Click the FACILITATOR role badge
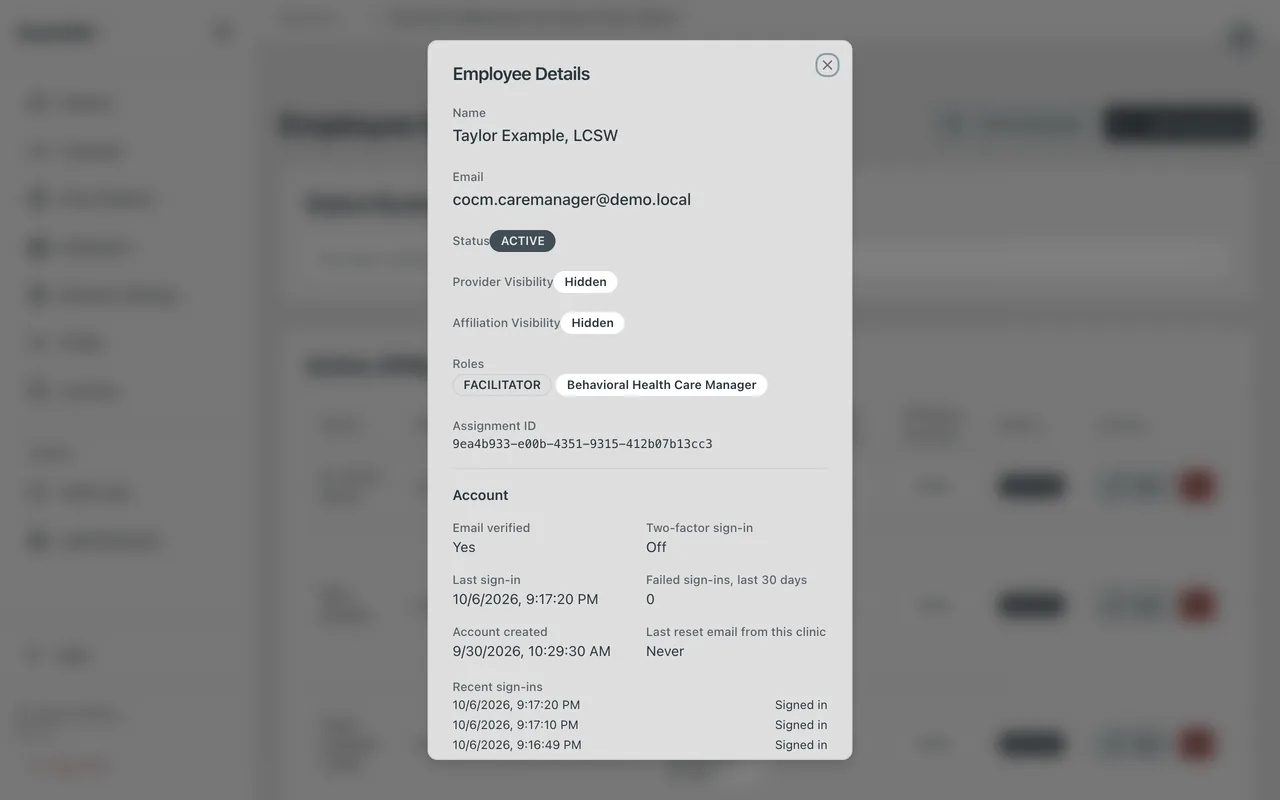Viewport: 1280px width, 800px height. point(502,385)
